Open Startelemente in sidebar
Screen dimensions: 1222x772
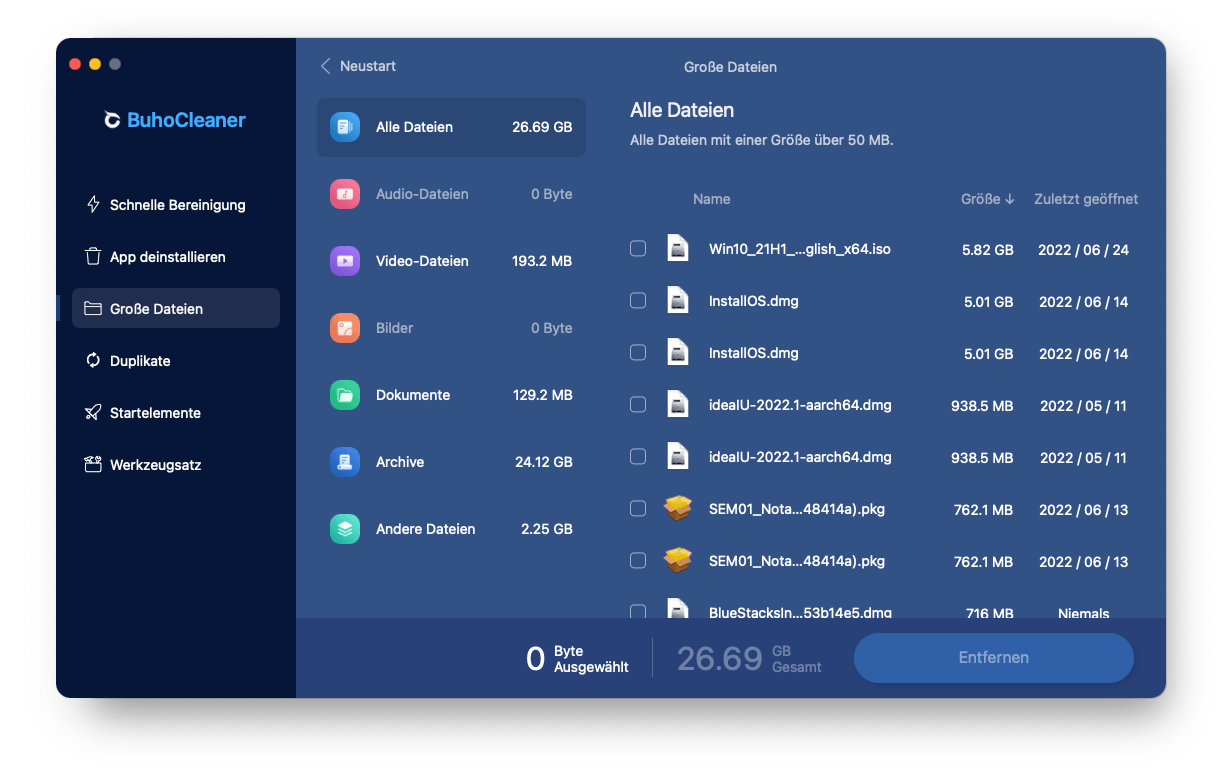176,412
